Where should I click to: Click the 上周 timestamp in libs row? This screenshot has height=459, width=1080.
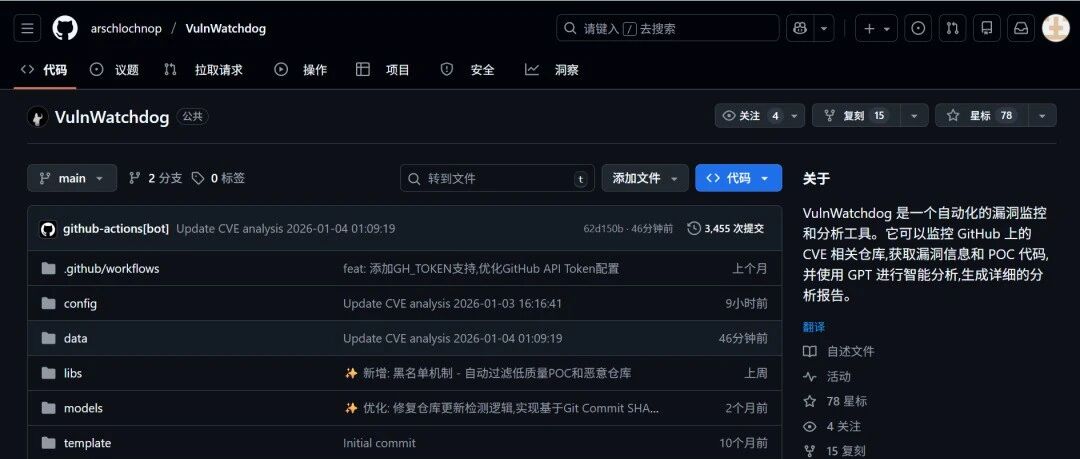click(756, 374)
